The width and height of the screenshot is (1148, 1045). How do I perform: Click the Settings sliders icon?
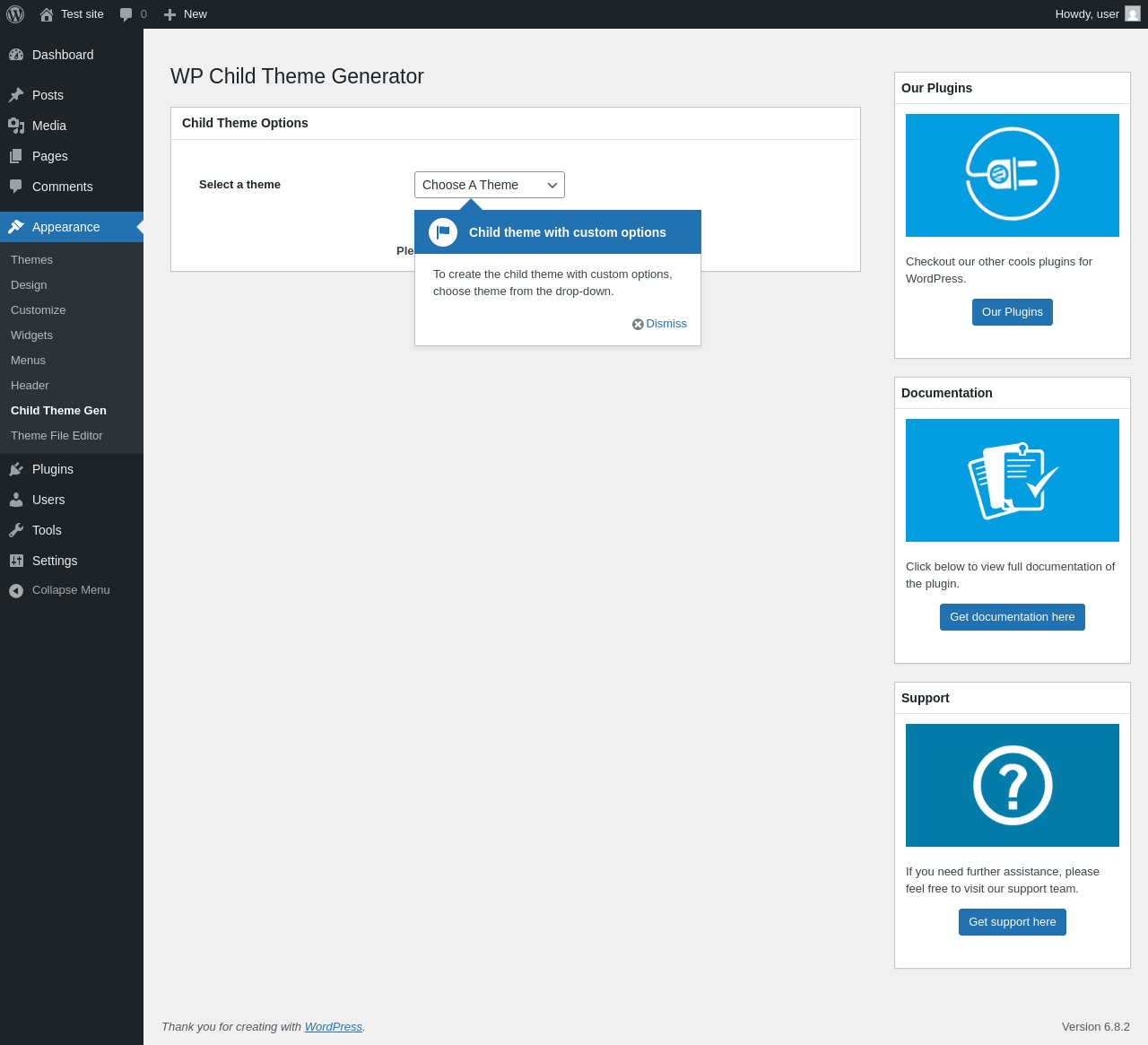click(16, 561)
